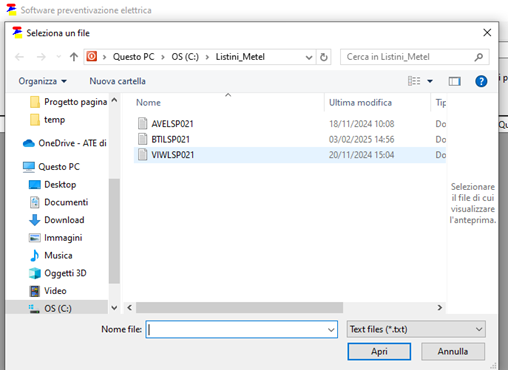This screenshot has width=508, height=370.
Task: Go forward with the right arrow navigation button
Action: tap(41, 57)
